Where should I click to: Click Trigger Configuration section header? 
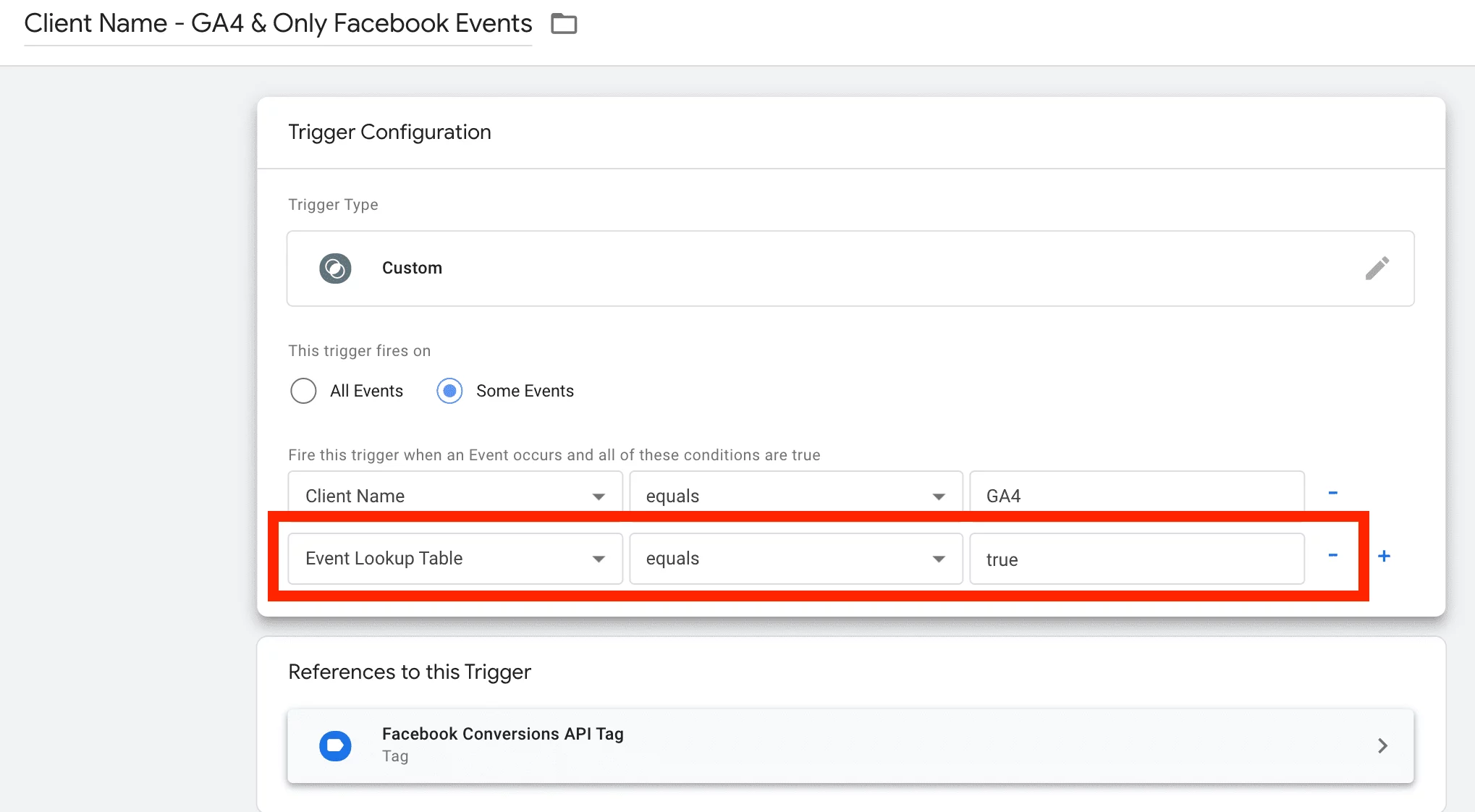pos(390,131)
